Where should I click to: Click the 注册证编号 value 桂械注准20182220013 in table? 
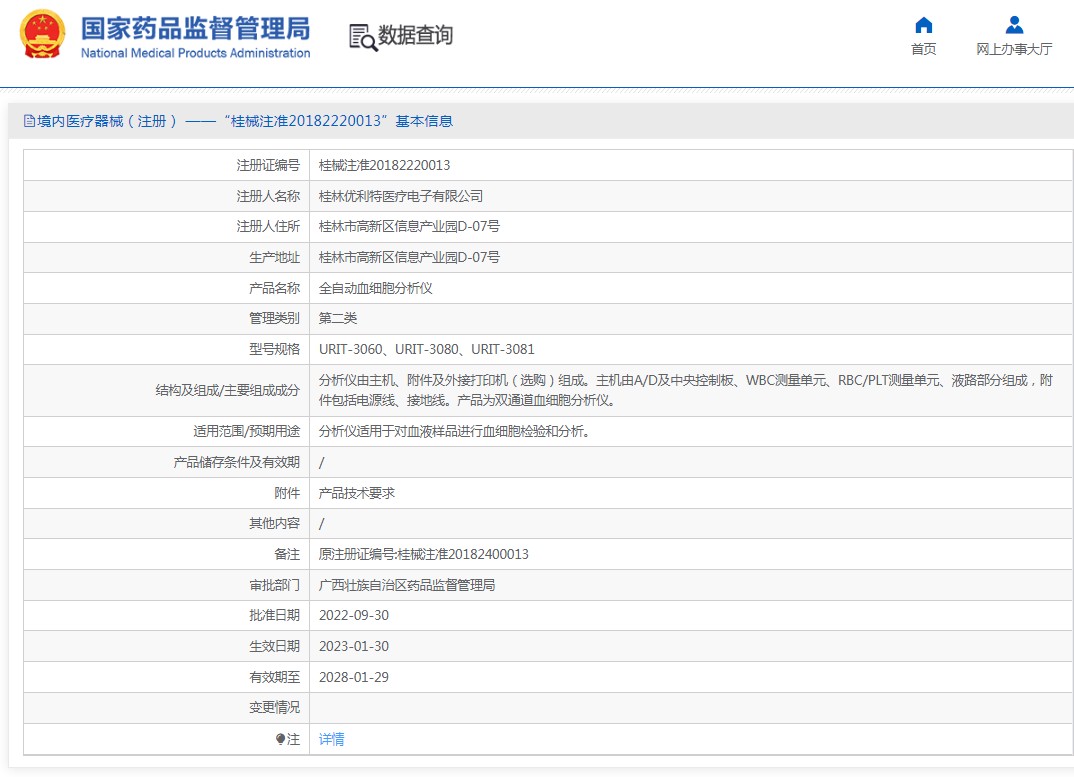pos(384,166)
